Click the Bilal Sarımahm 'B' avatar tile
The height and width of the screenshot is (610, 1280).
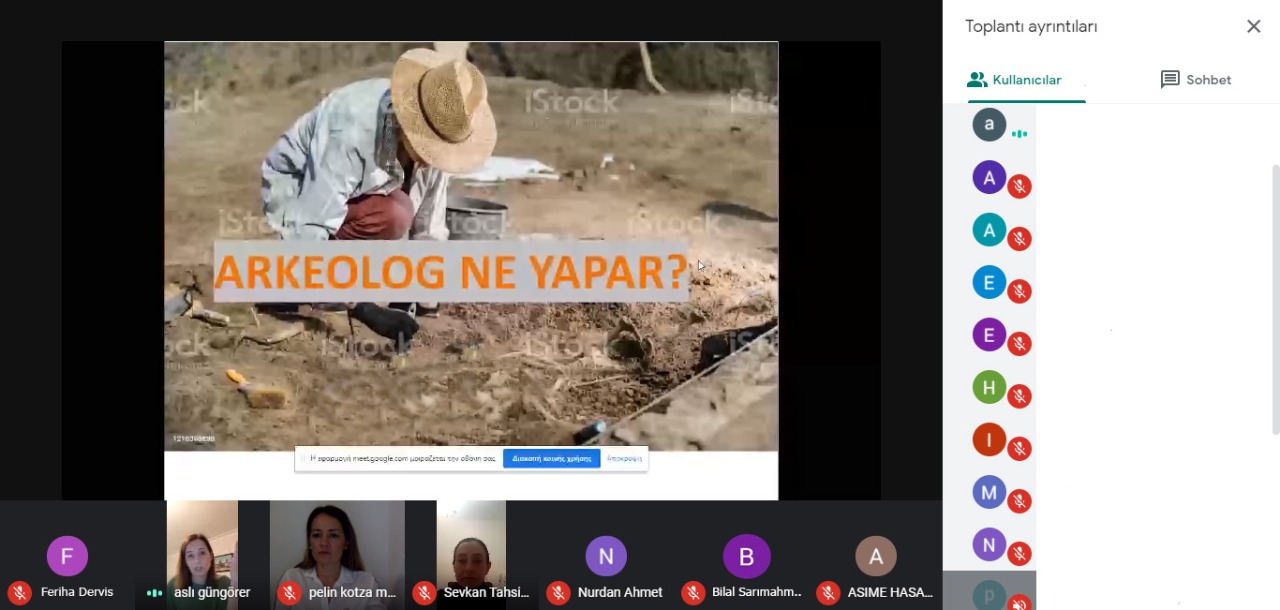[x=746, y=556]
